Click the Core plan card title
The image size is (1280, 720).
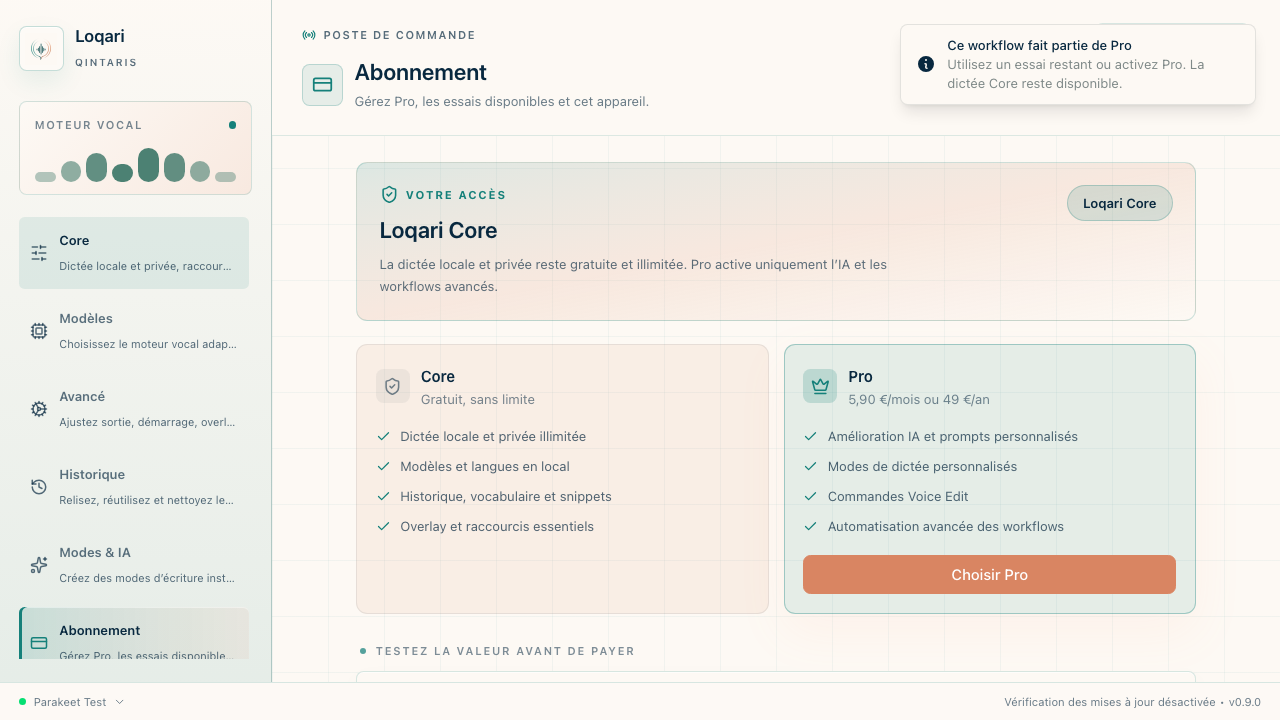(x=438, y=377)
